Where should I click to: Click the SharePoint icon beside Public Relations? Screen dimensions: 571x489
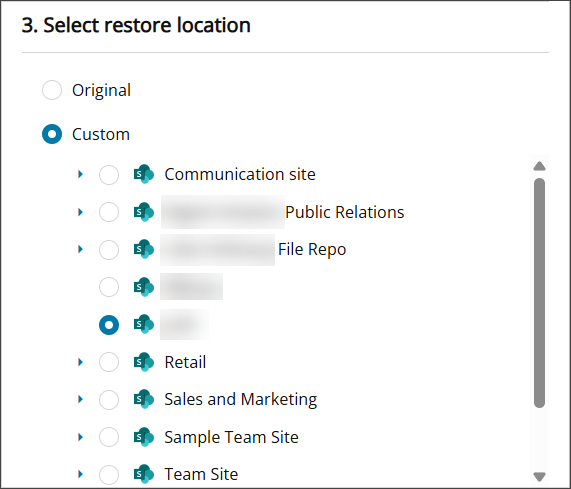(143, 212)
